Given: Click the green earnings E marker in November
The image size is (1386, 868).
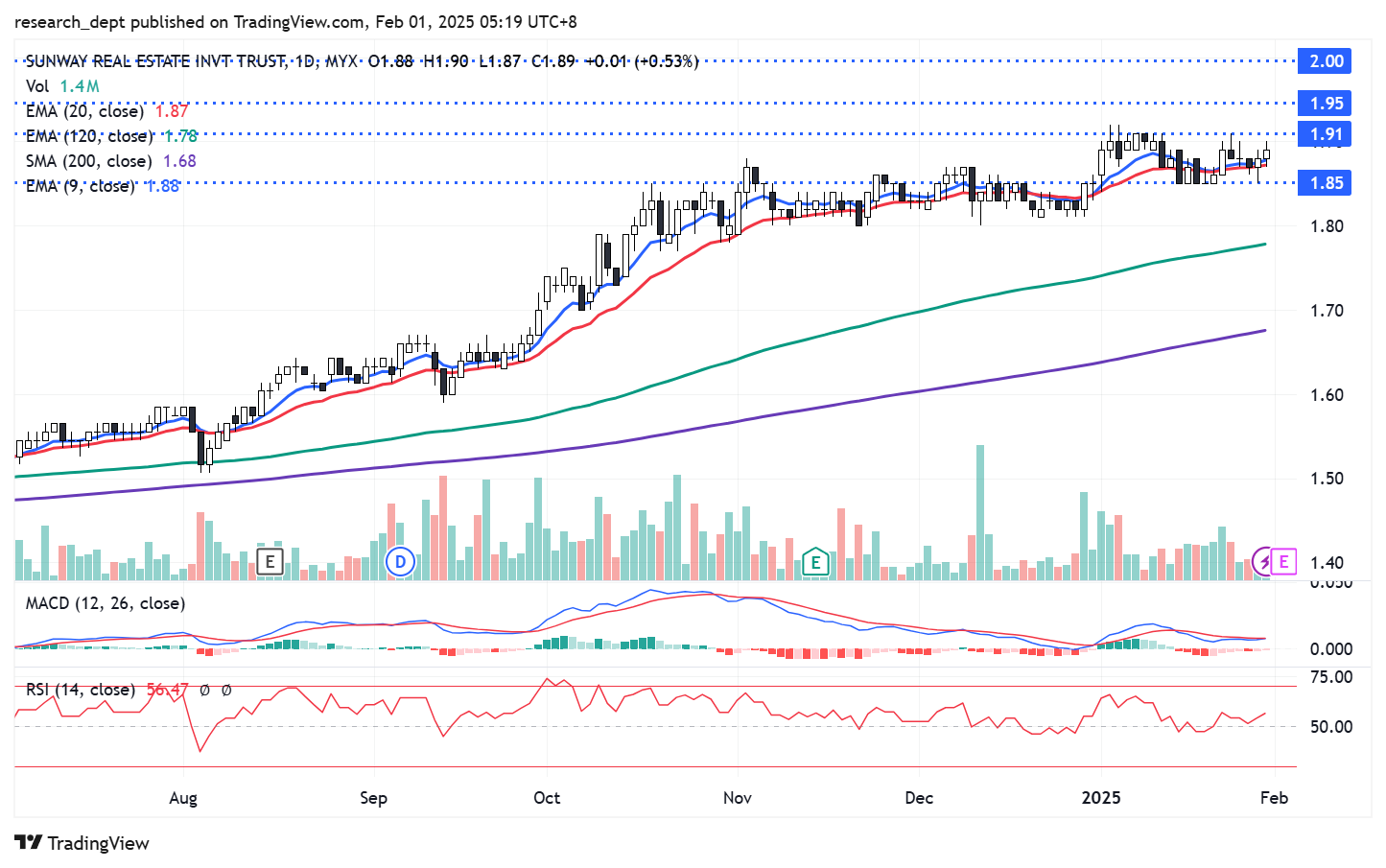Looking at the screenshot, I should click(815, 562).
